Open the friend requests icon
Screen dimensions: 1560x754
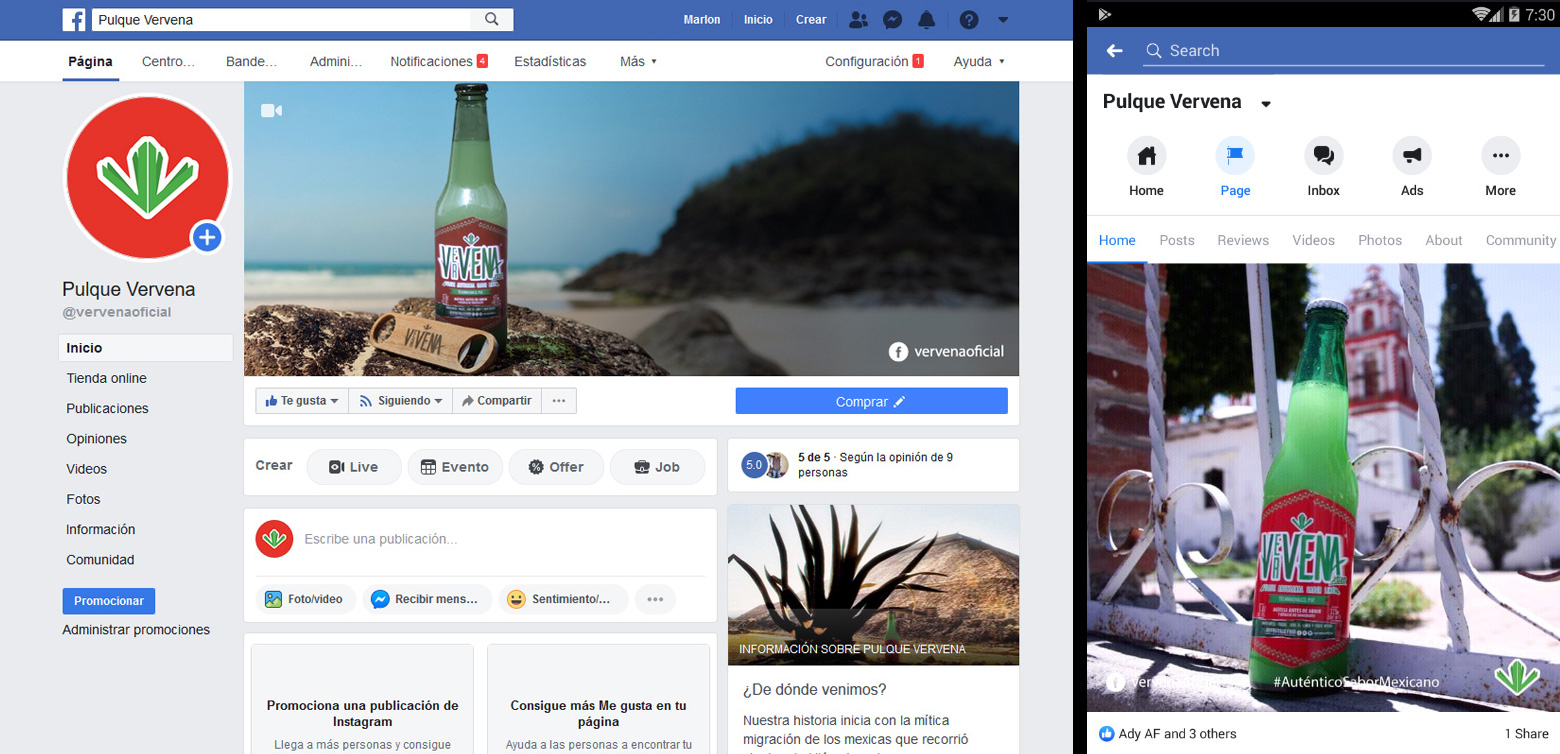click(x=858, y=19)
